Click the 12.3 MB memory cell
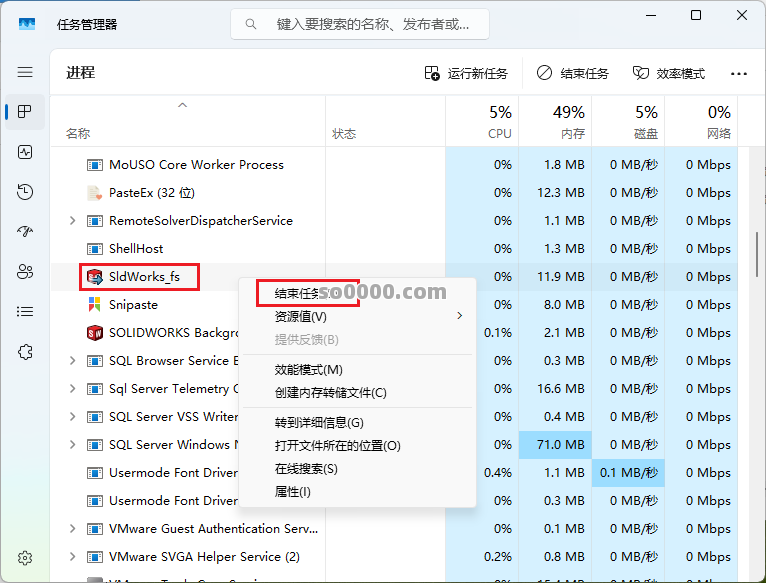The width and height of the screenshot is (766, 583). pyautogui.click(x=555, y=193)
